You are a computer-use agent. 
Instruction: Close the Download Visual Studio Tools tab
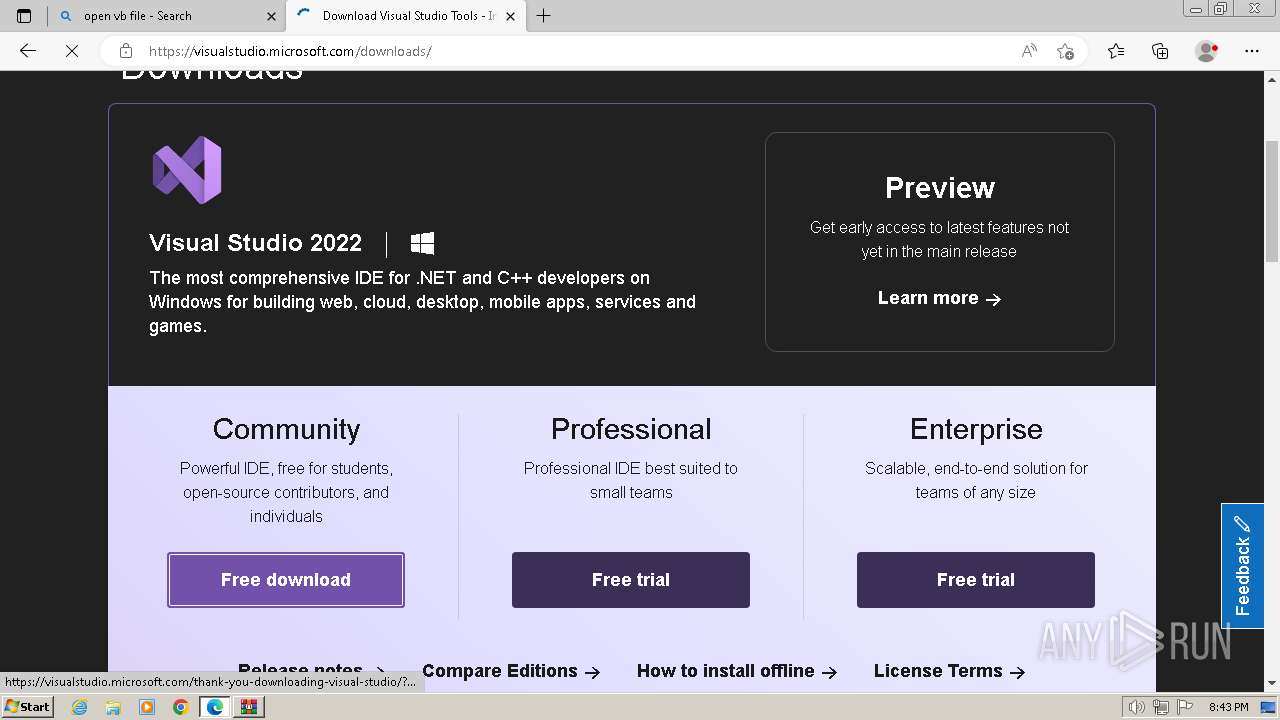click(x=510, y=16)
